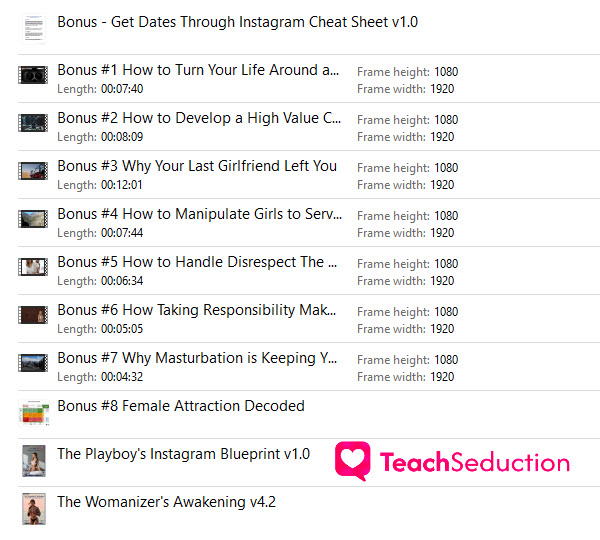Open the Instagram Cheat Sheet document icon
600x540 pixels.
[x=34, y=29]
